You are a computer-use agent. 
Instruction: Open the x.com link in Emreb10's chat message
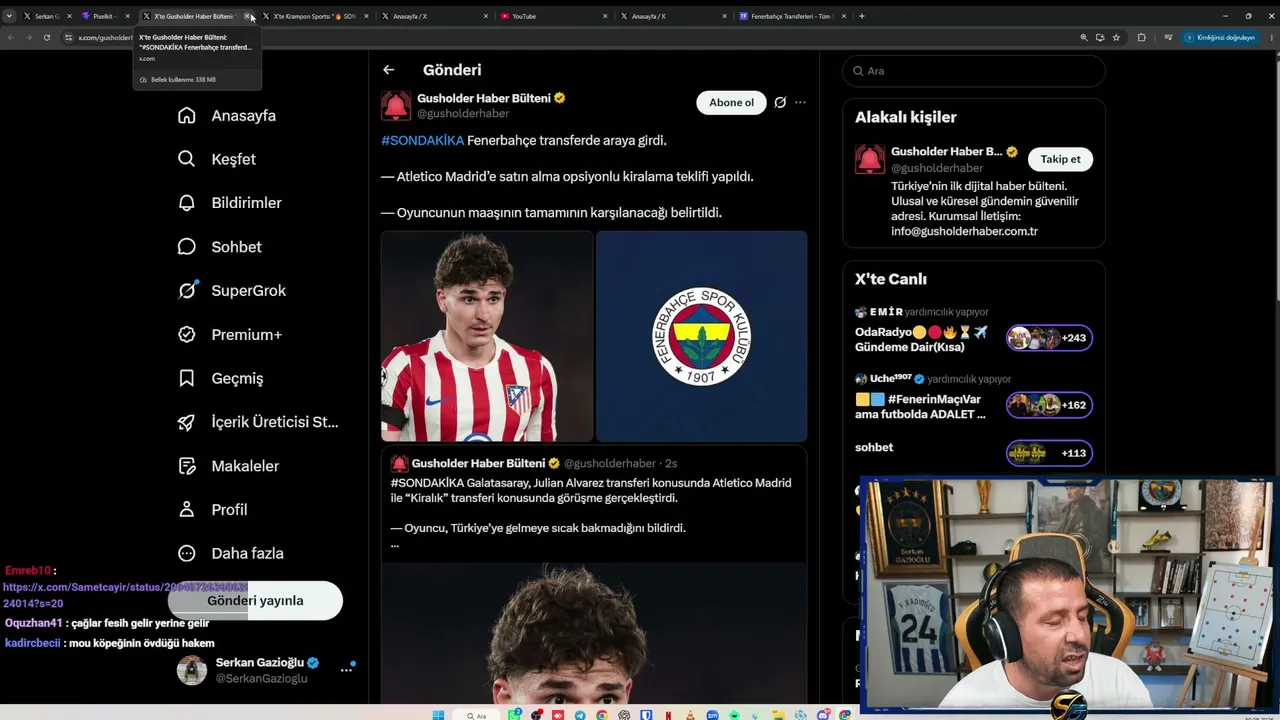click(x=125, y=595)
